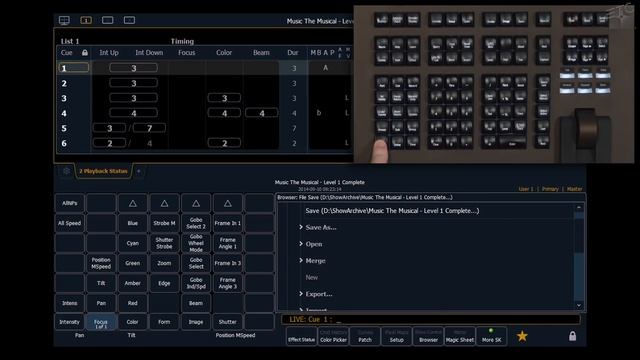The width and height of the screenshot is (640, 360).
Task: Select the Gobo Ind/Spd tile
Action: coord(196,283)
